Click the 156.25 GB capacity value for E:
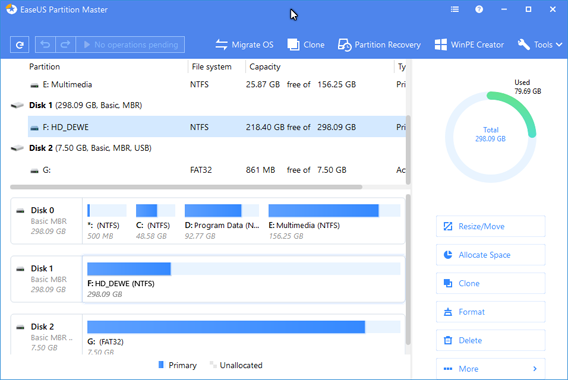The image size is (568, 380). 337,84
